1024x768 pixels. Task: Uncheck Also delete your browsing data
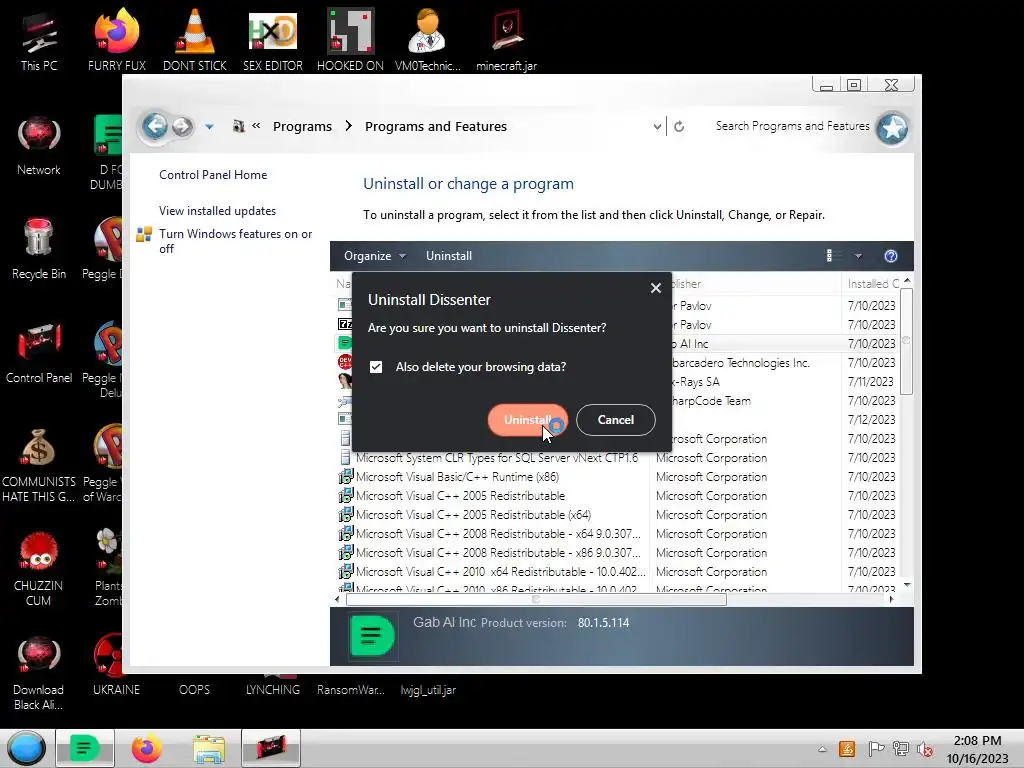376,367
